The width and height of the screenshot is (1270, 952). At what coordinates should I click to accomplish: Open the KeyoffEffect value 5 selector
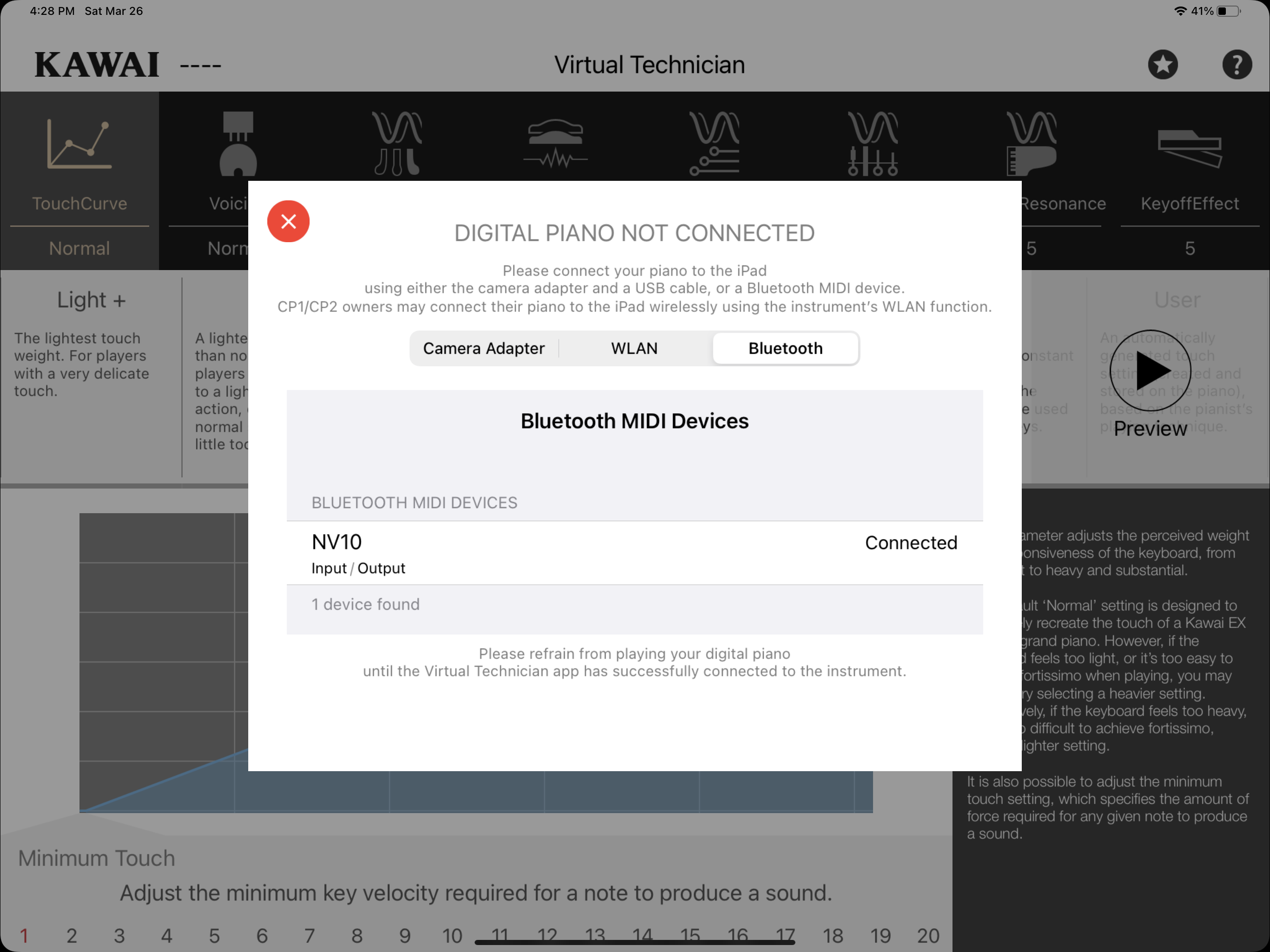(x=1190, y=249)
